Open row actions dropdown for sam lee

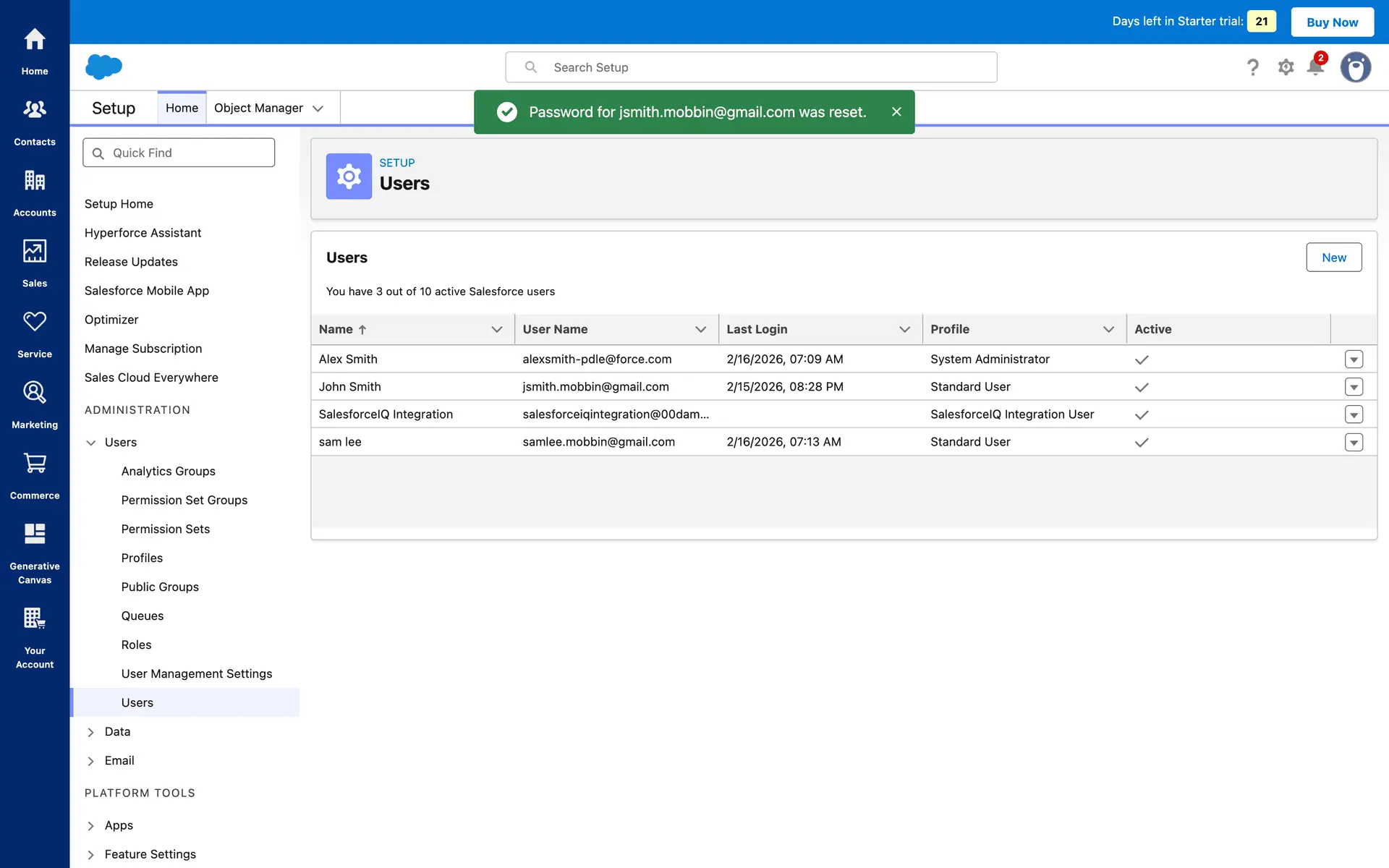pos(1354,442)
